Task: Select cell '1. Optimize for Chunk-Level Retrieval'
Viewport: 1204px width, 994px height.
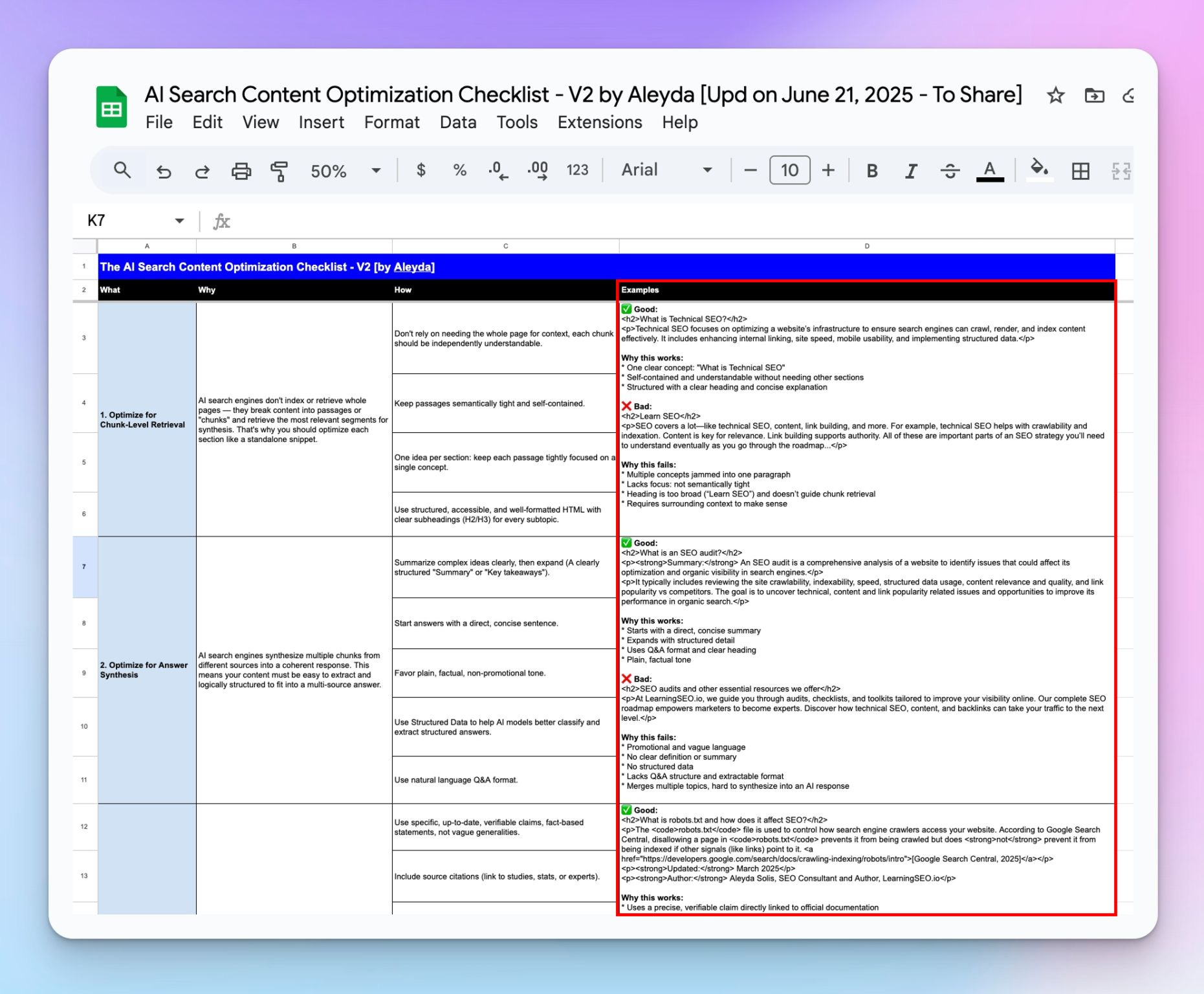Action: coord(147,419)
